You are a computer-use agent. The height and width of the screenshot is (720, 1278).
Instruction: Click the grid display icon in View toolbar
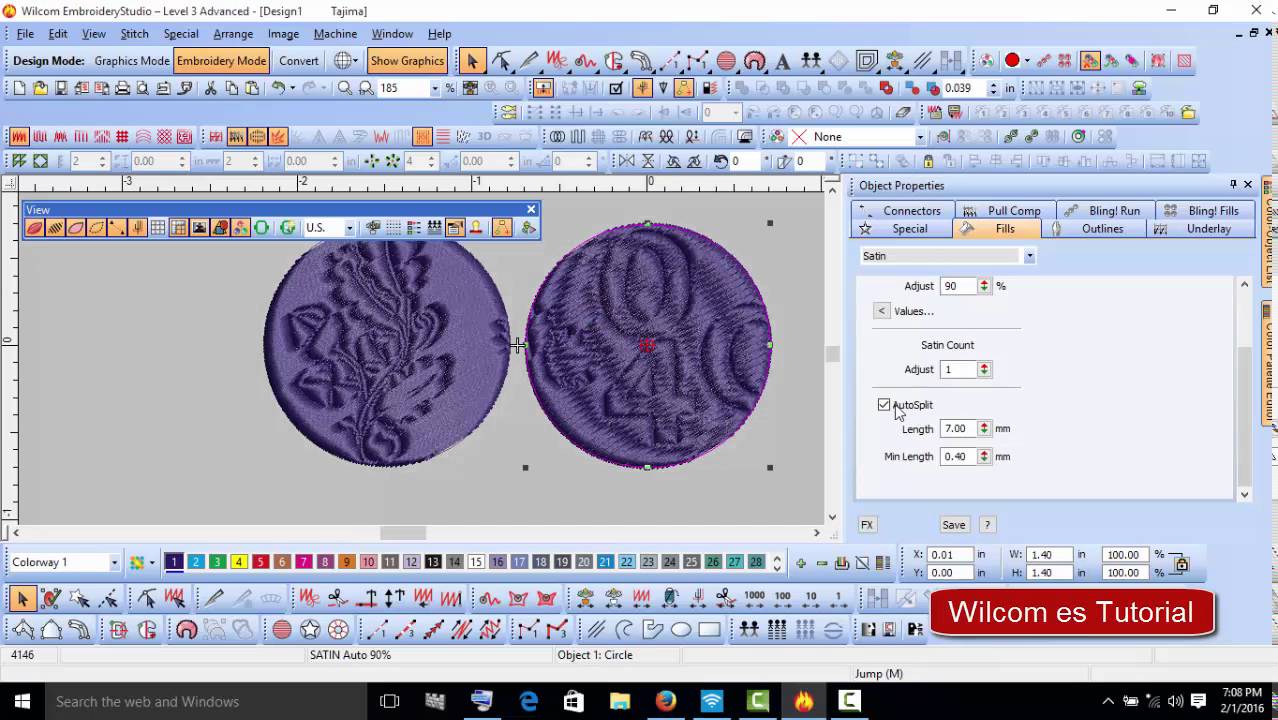158,228
